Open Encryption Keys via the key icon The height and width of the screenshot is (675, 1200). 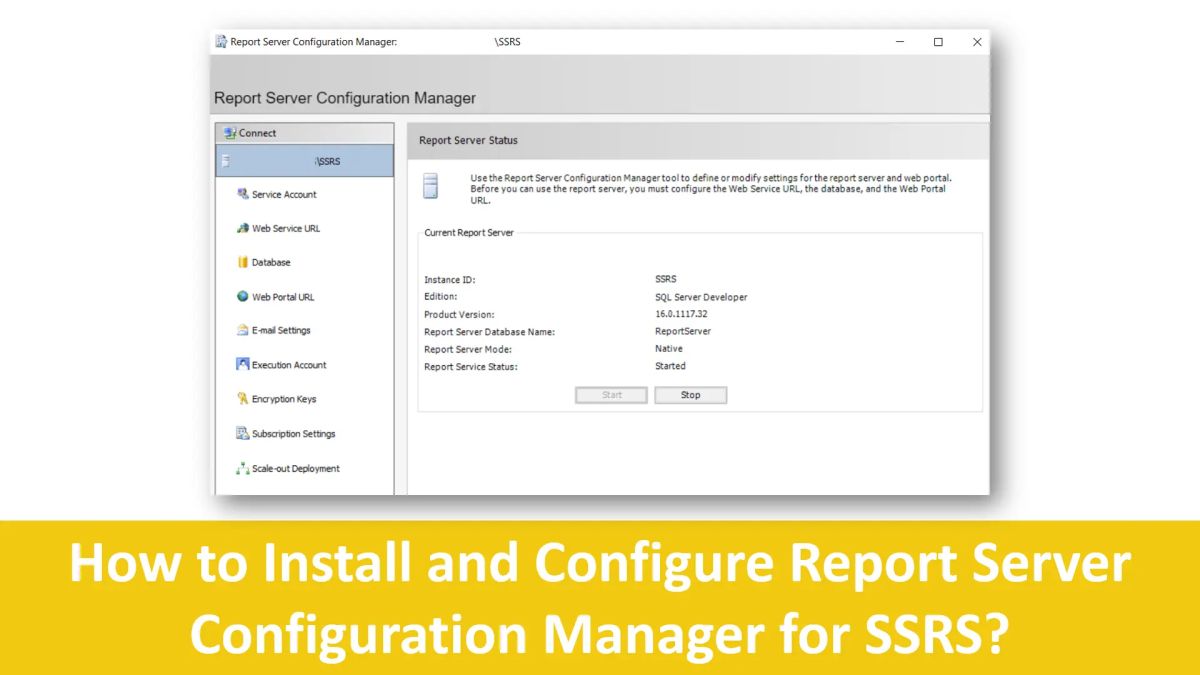click(241, 398)
